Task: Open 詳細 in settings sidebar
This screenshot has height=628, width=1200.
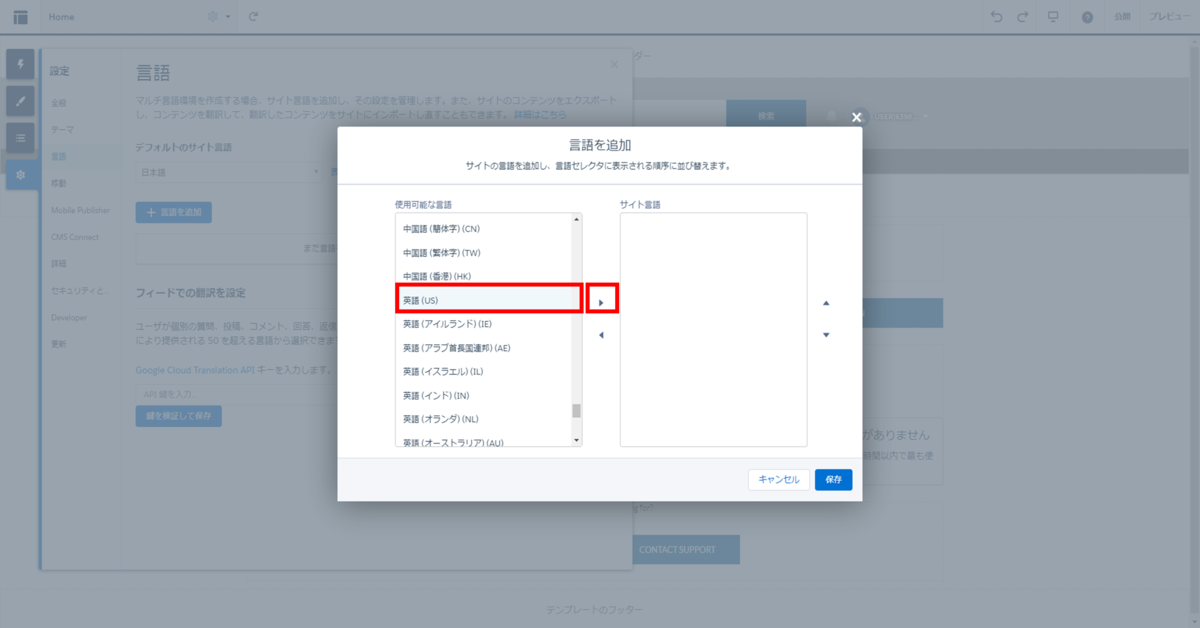Action: (x=58, y=263)
